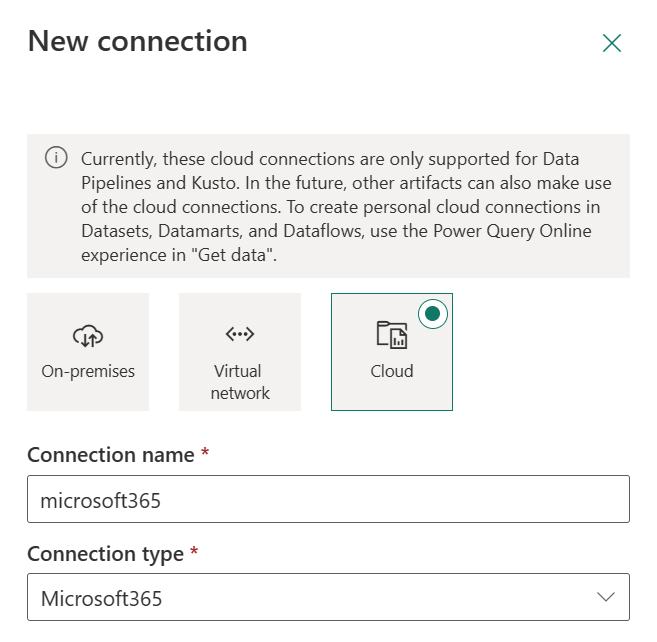Click the red asterisk beside Connection name
Image resolution: width=657 pixels, height=642 pixels.
pos(205,454)
